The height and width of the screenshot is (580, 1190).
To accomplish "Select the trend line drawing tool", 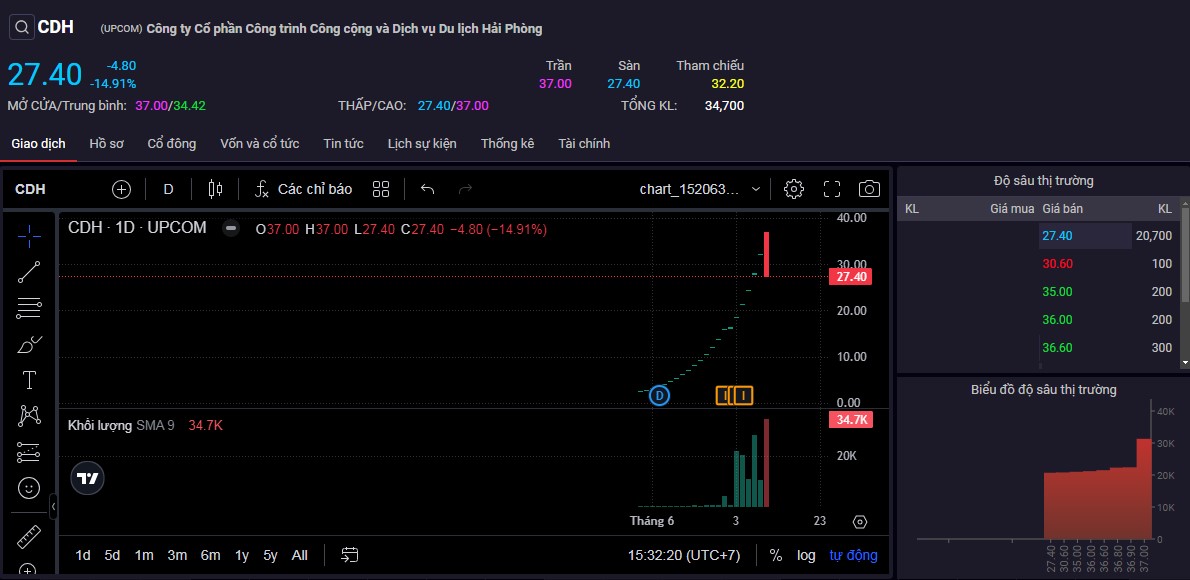I will click(x=29, y=272).
